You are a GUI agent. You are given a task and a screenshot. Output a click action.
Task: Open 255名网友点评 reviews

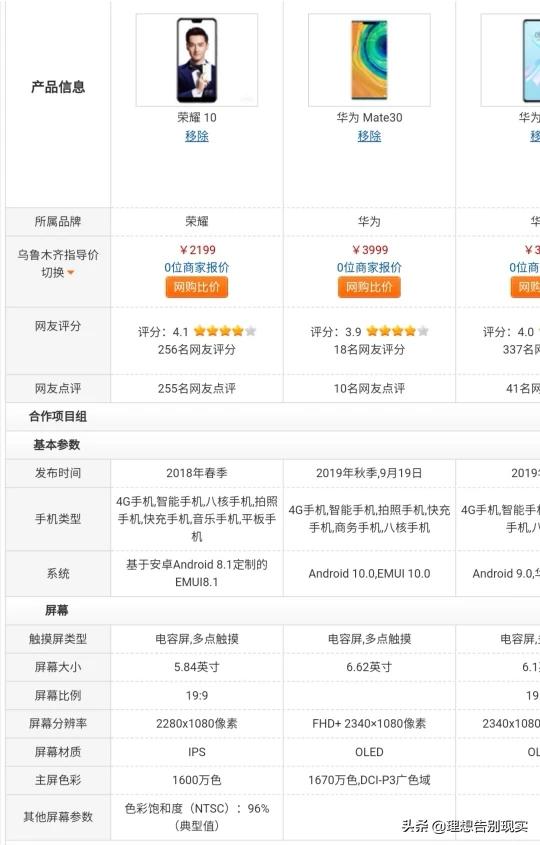pos(197,389)
